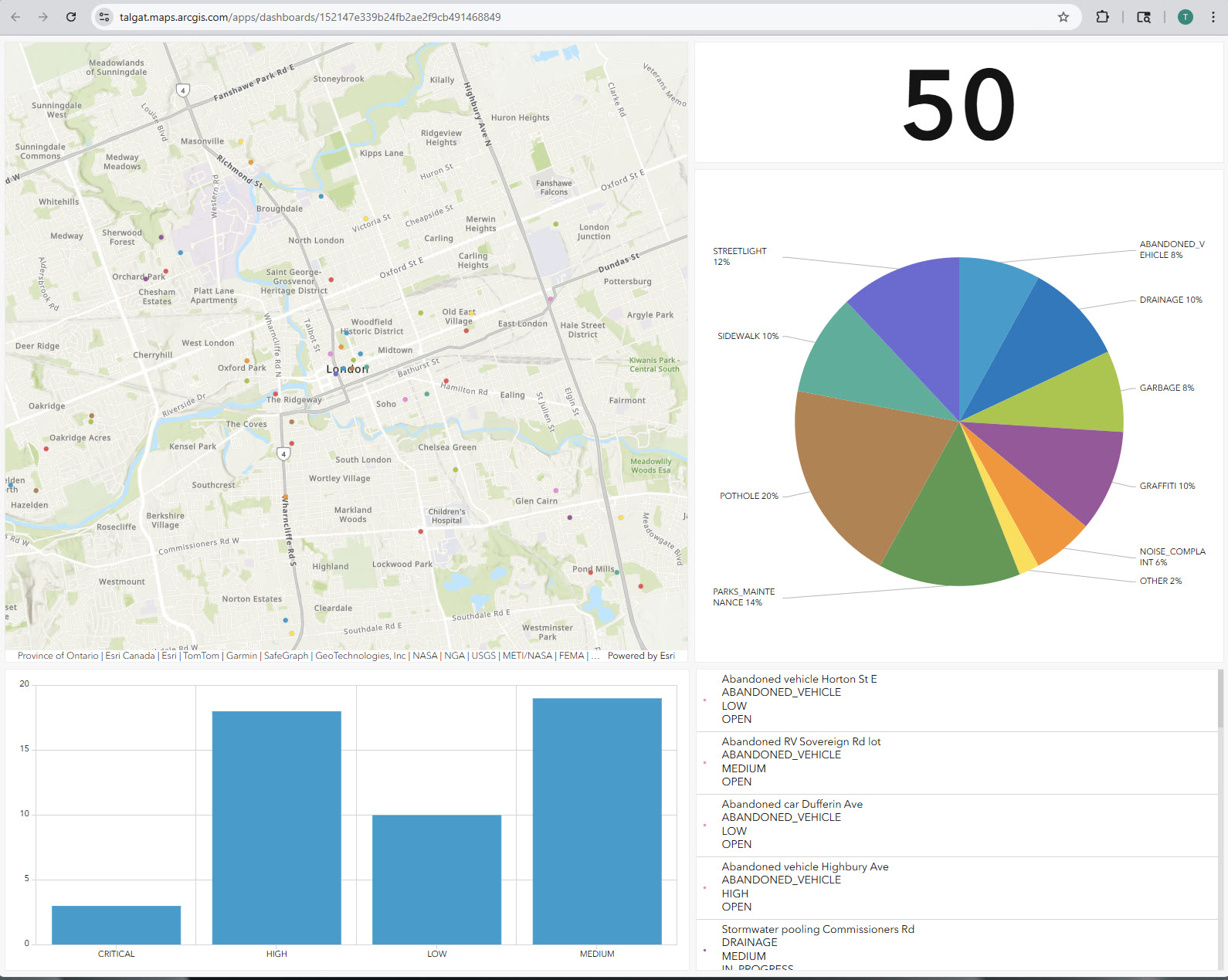
Task: Click Powered by Esri link
Action: click(x=641, y=656)
